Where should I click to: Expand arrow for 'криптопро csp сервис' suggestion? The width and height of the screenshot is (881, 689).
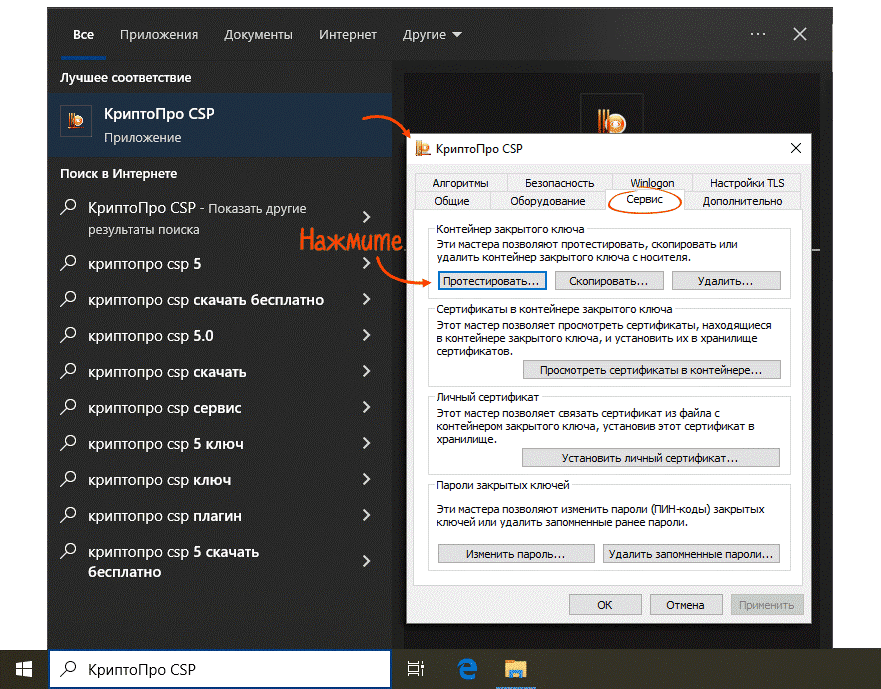pos(367,408)
